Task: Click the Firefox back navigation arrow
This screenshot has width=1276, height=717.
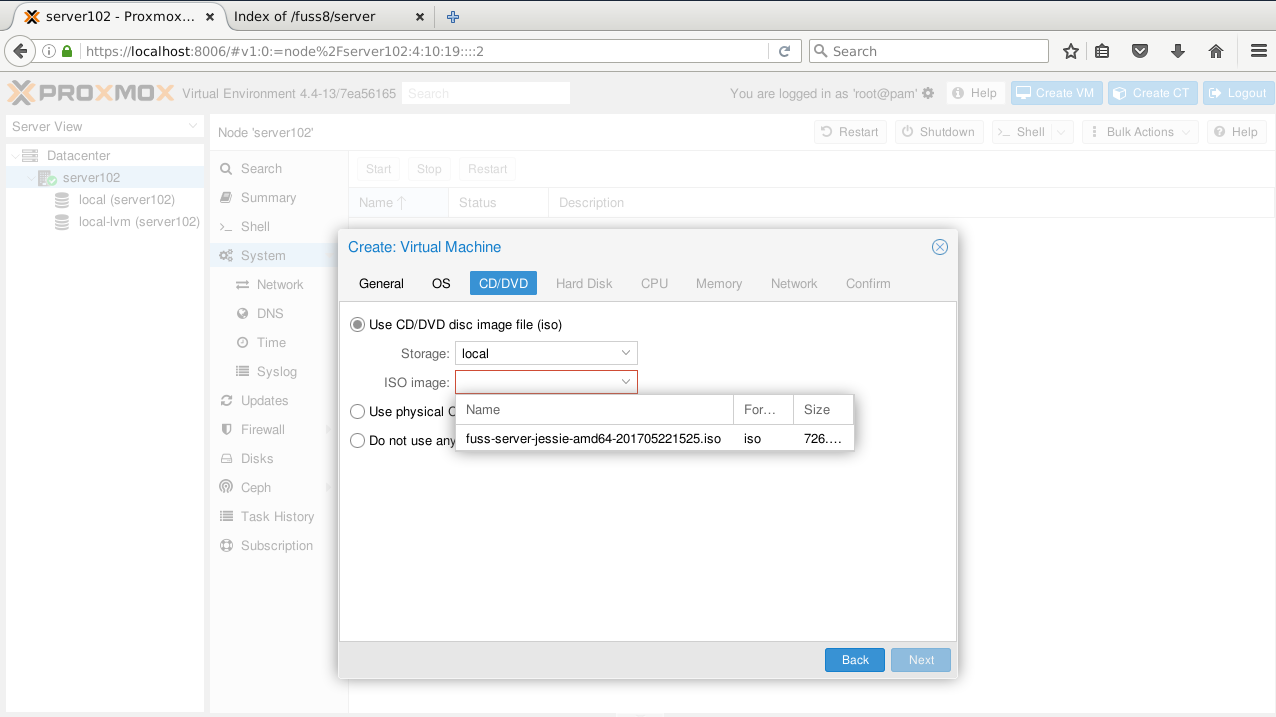Action: point(19,51)
